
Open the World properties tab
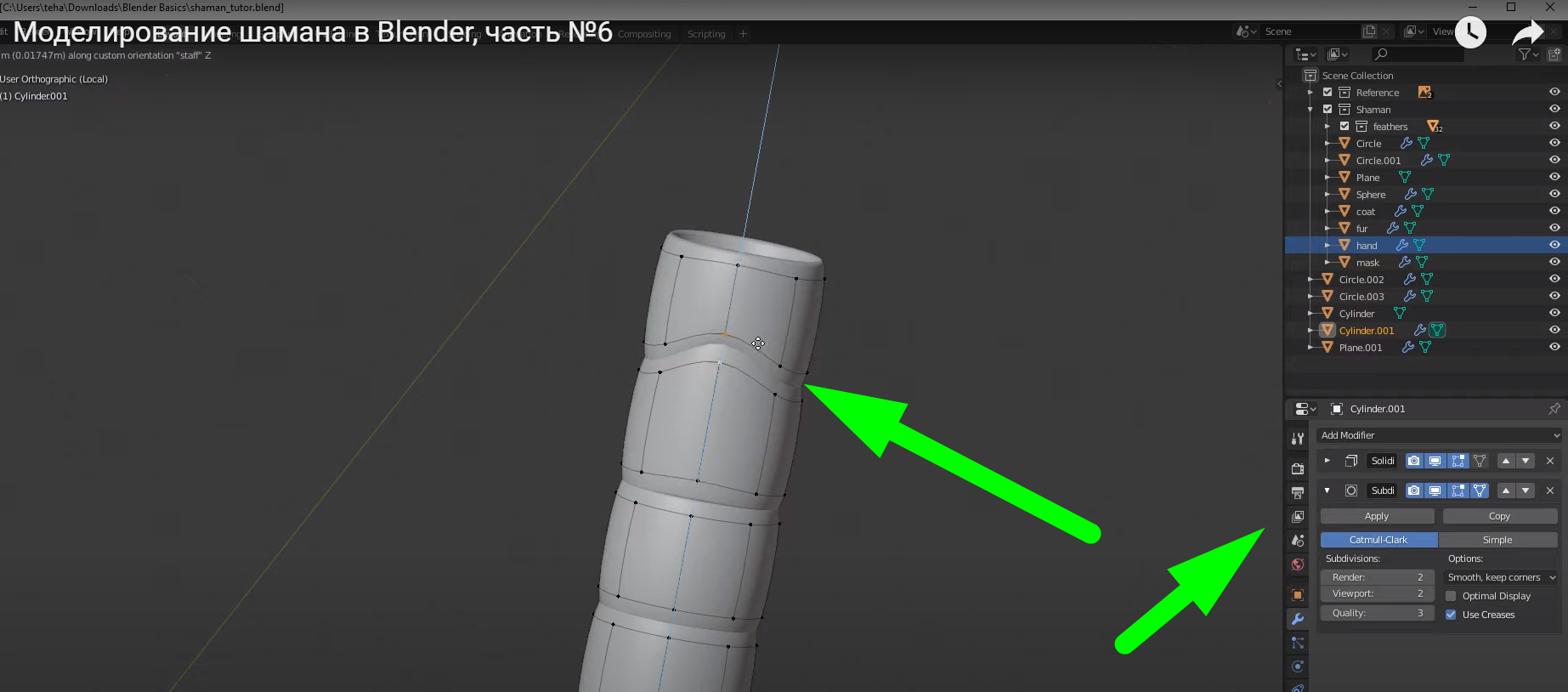tap(1298, 564)
